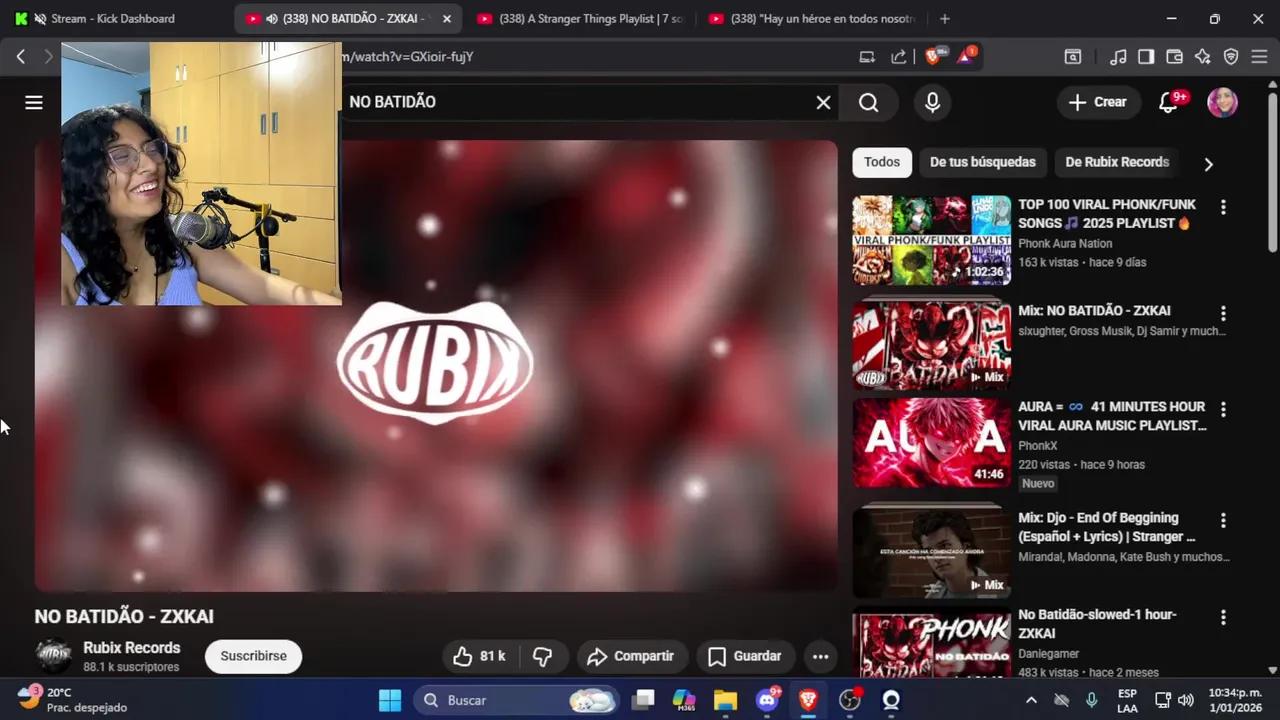Click the share icon in the address bar
Image resolution: width=1280 pixels, height=720 pixels.
coord(899,57)
